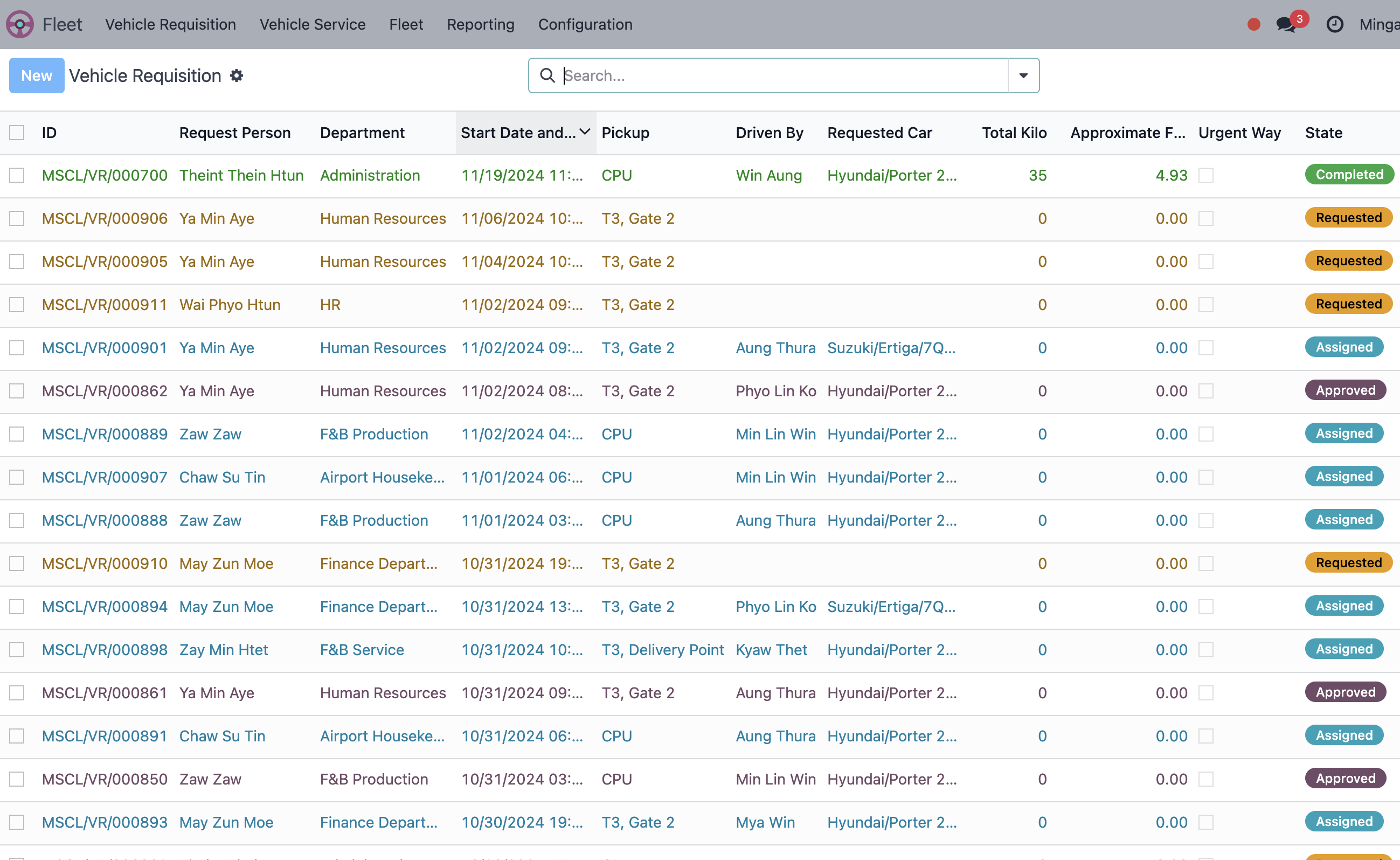
Task: Select row checkbox for MSCL/VR/000906
Action: tap(17, 218)
